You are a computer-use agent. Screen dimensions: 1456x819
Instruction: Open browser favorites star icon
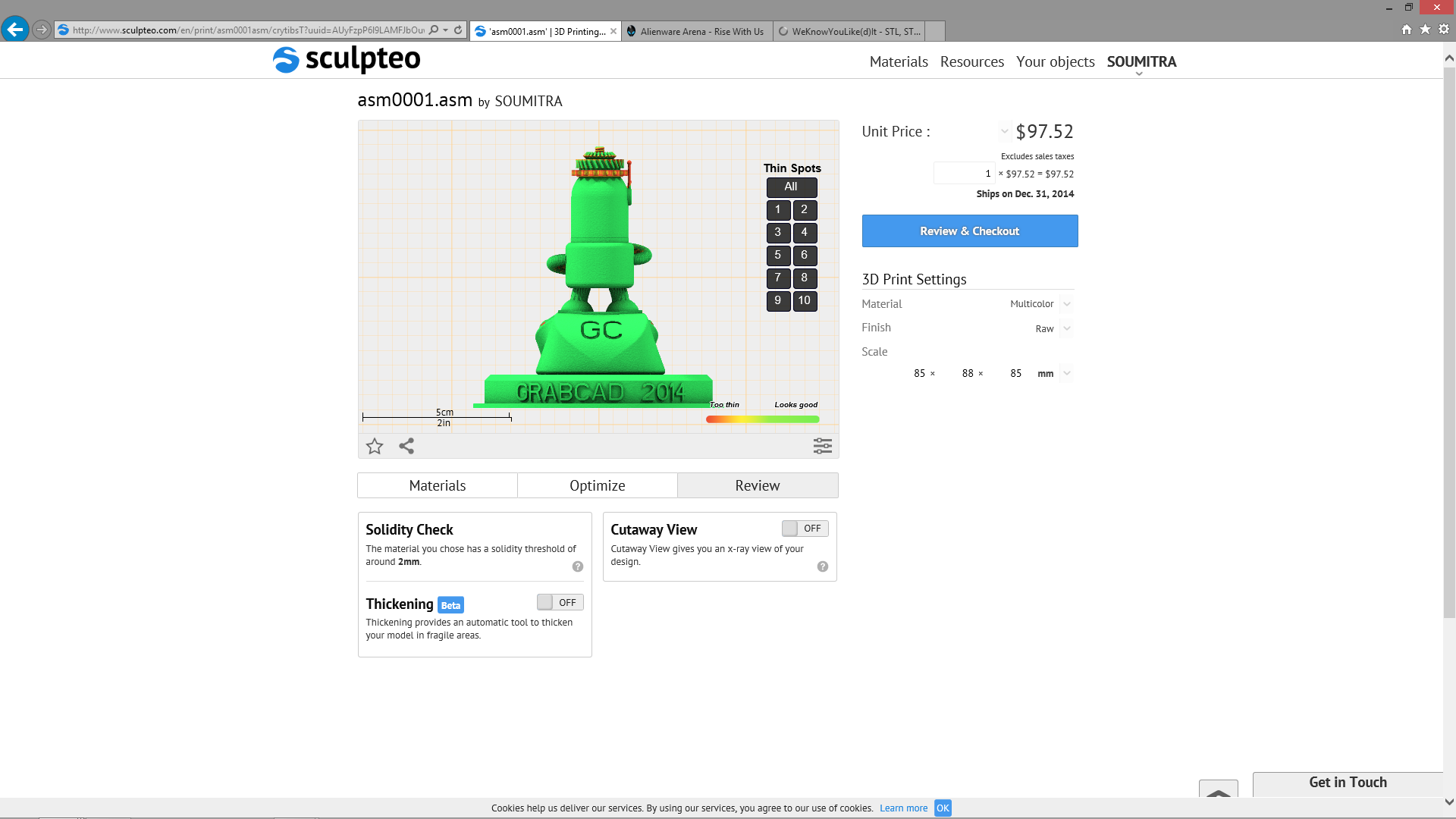tap(1425, 30)
